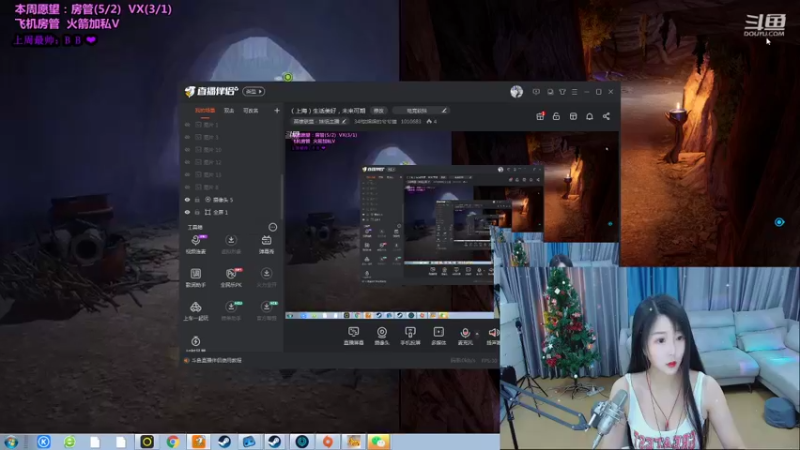Switch to the first scene tab
Viewport: 800px width, 450px height.
pyautogui.click(x=205, y=110)
